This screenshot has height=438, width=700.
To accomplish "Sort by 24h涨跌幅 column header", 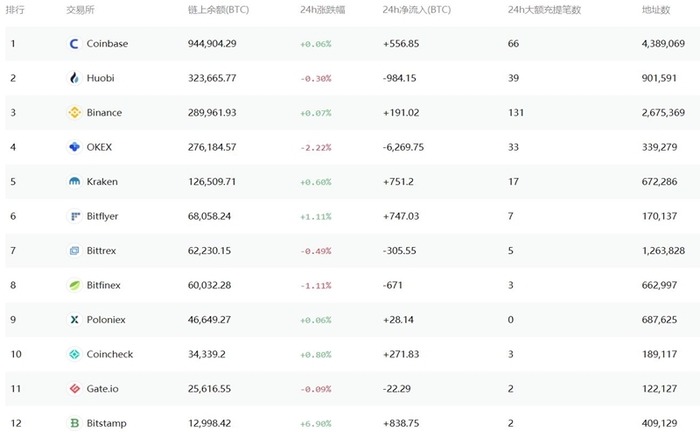I will click(x=322, y=9).
